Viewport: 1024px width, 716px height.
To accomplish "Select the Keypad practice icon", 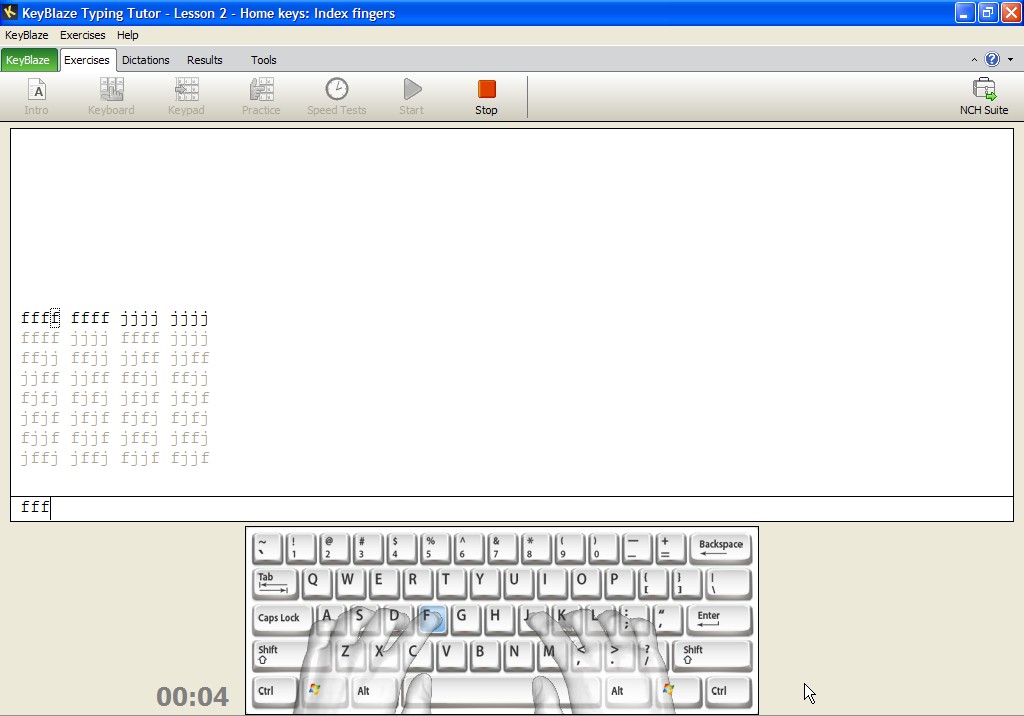I will [186, 95].
